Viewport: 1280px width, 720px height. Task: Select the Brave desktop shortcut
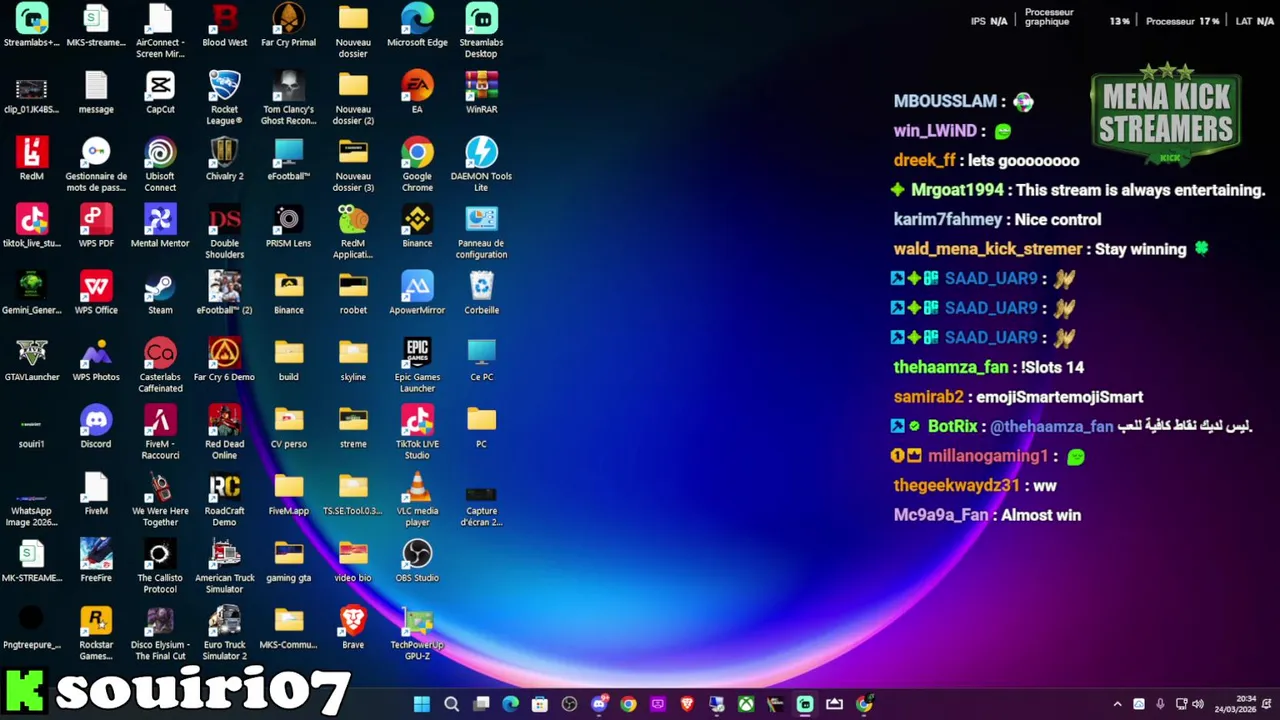[353, 629]
